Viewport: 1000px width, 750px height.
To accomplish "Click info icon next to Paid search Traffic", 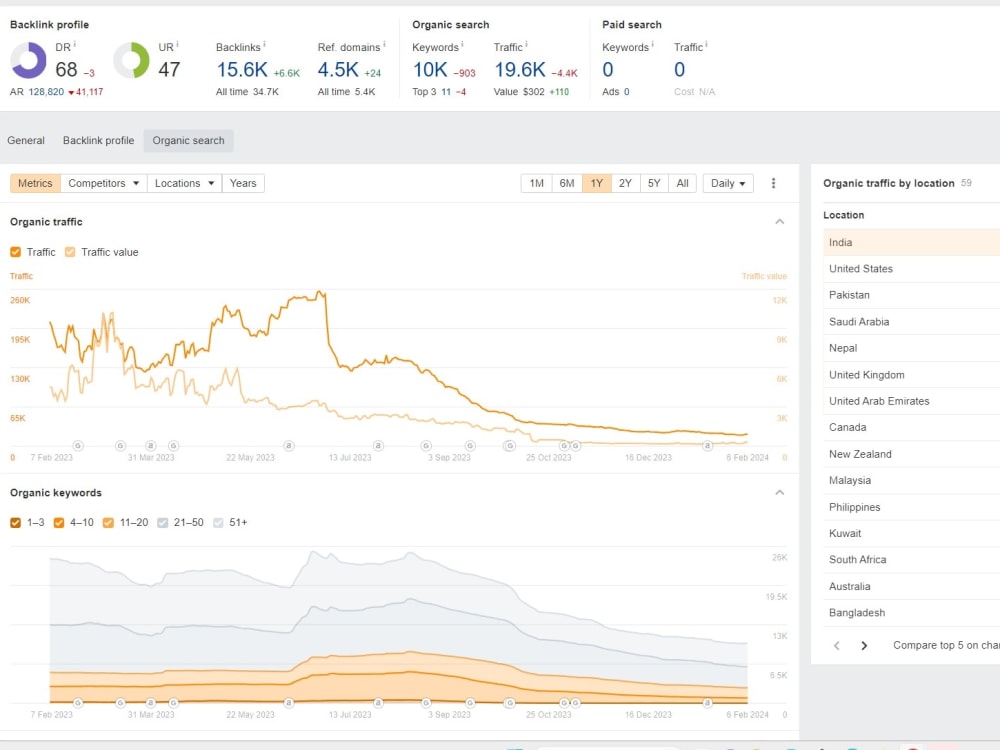I will click(706, 45).
